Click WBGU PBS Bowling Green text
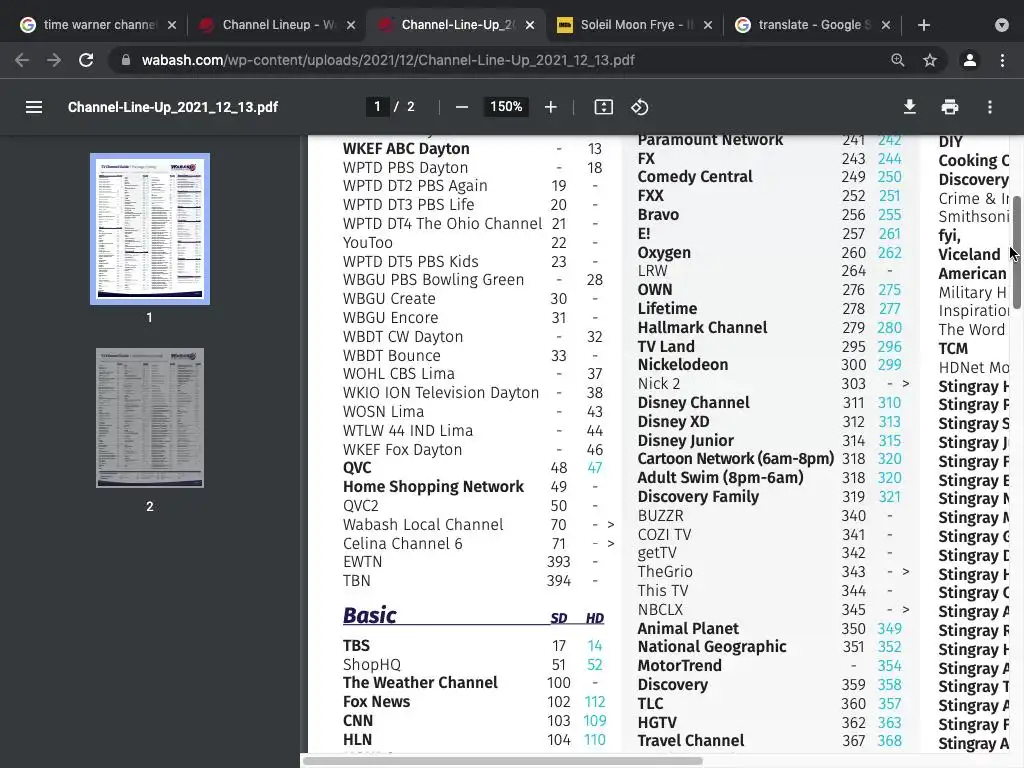Image resolution: width=1024 pixels, height=768 pixels. (x=433, y=280)
